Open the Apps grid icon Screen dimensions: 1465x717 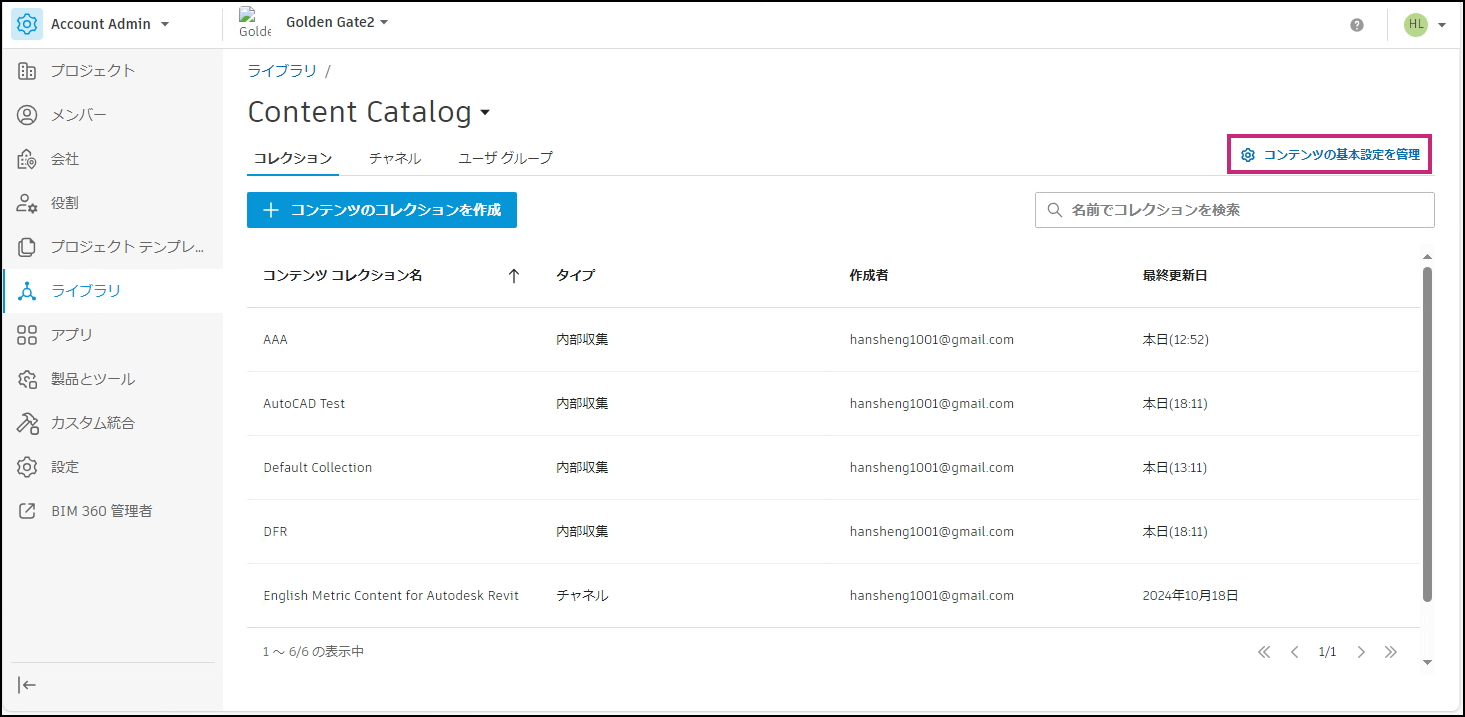[x=28, y=335]
